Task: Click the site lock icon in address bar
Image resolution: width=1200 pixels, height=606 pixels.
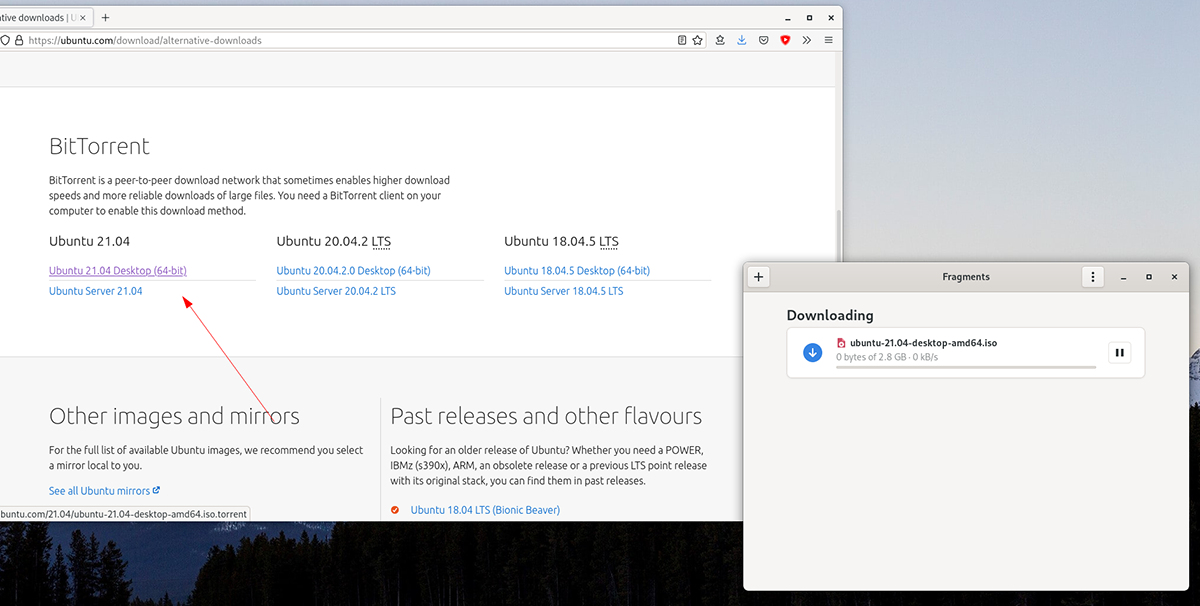Action: (19, 41)
